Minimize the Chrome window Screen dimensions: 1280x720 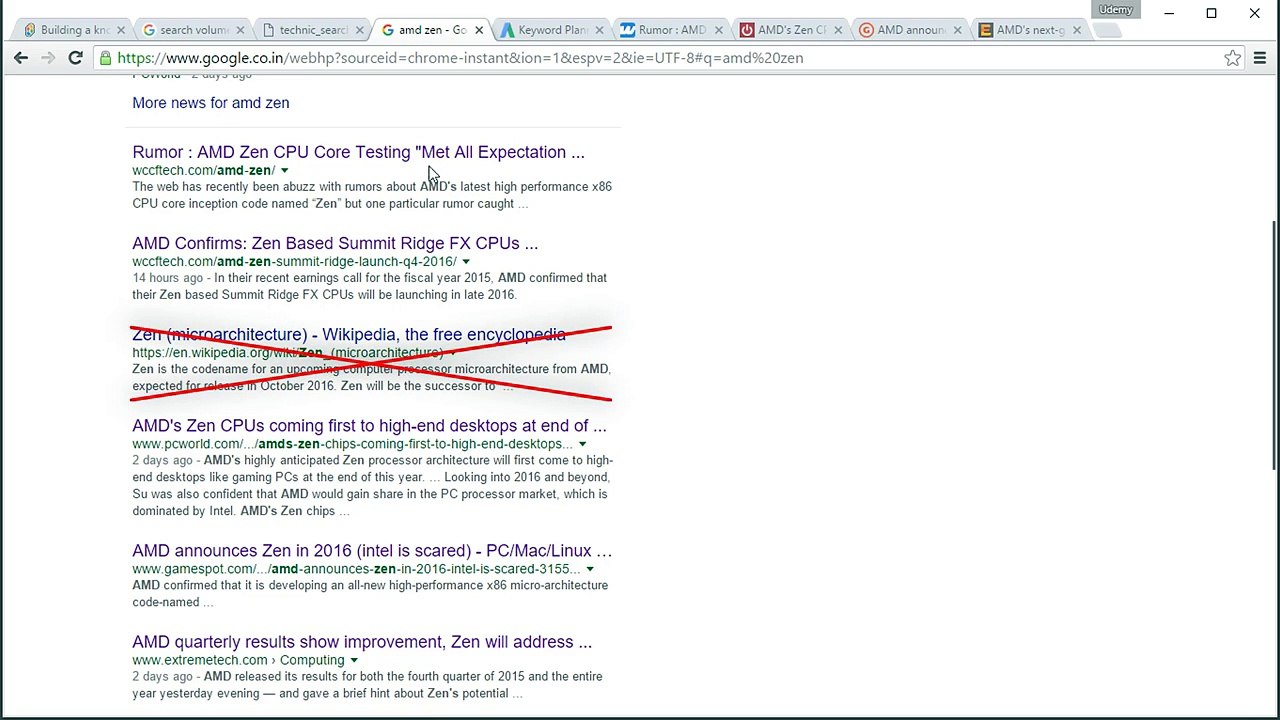(1169, 13)
